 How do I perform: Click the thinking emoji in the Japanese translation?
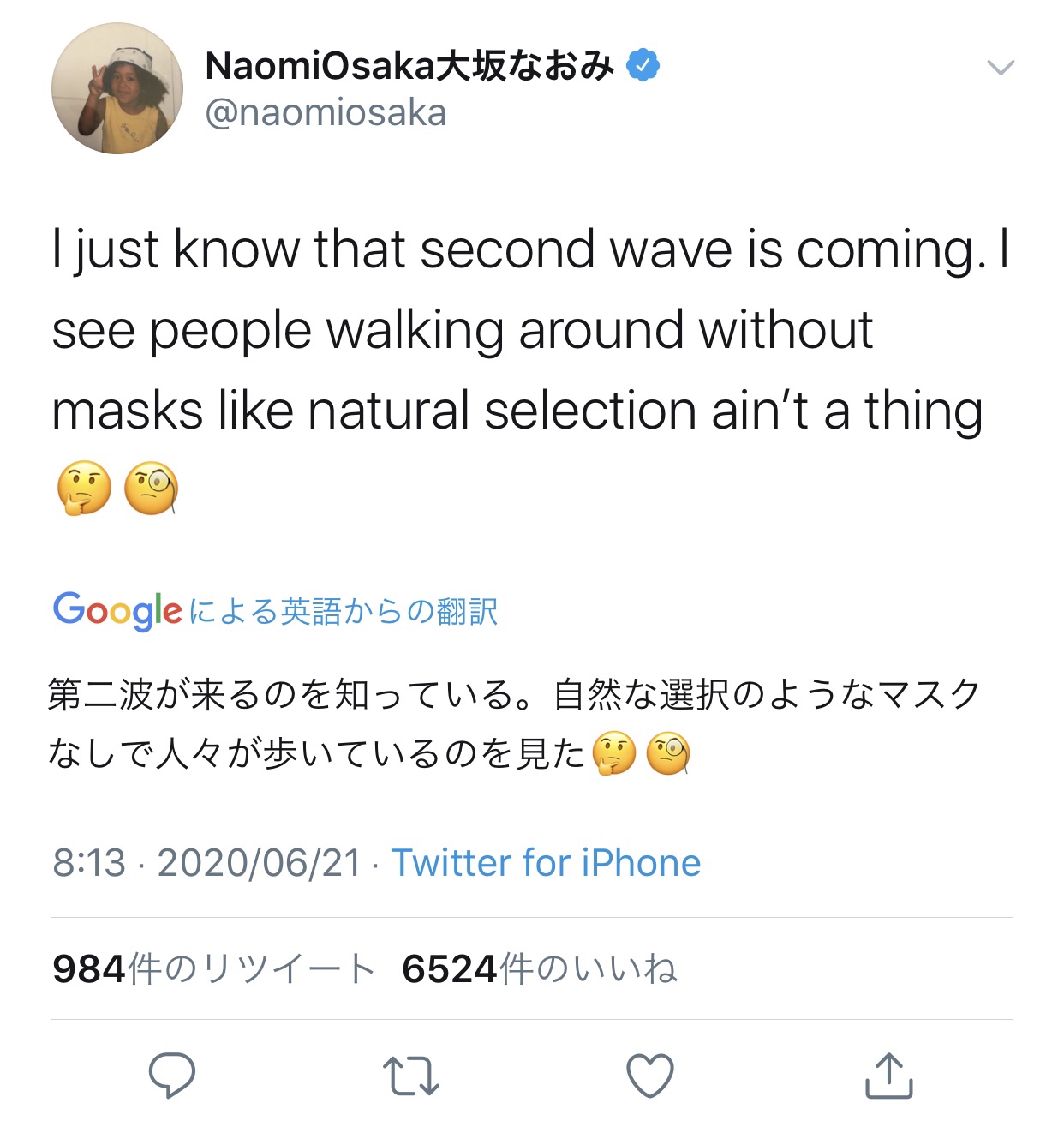[x=614, y=754]
